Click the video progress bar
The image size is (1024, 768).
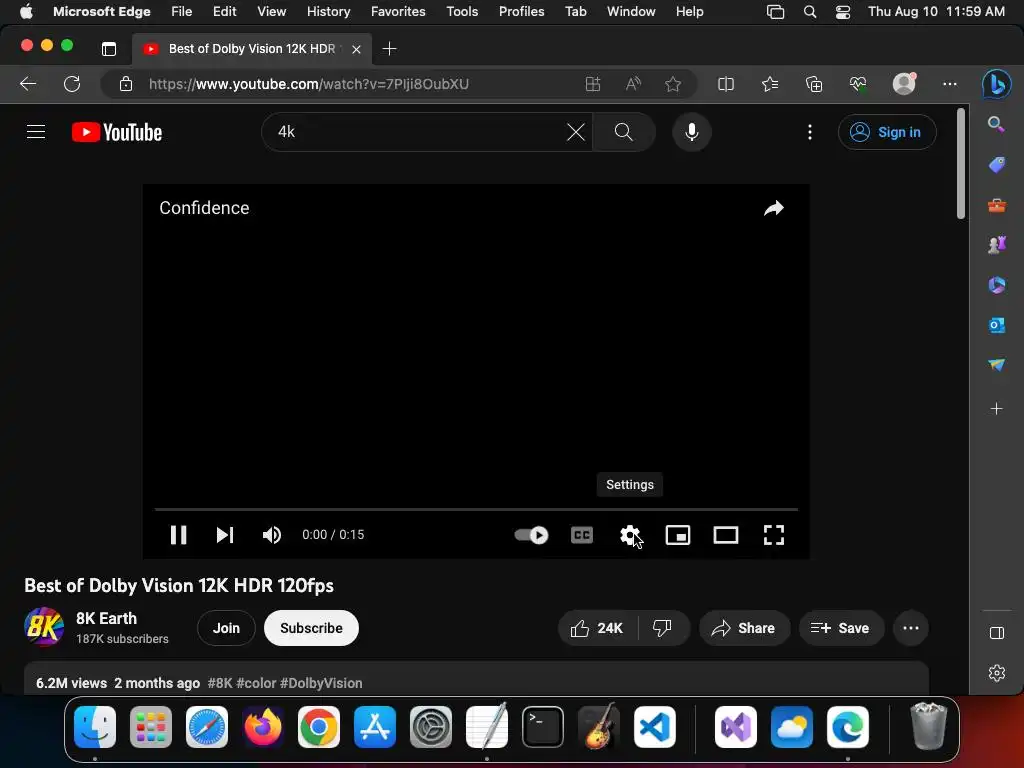[x=476, y=509]
